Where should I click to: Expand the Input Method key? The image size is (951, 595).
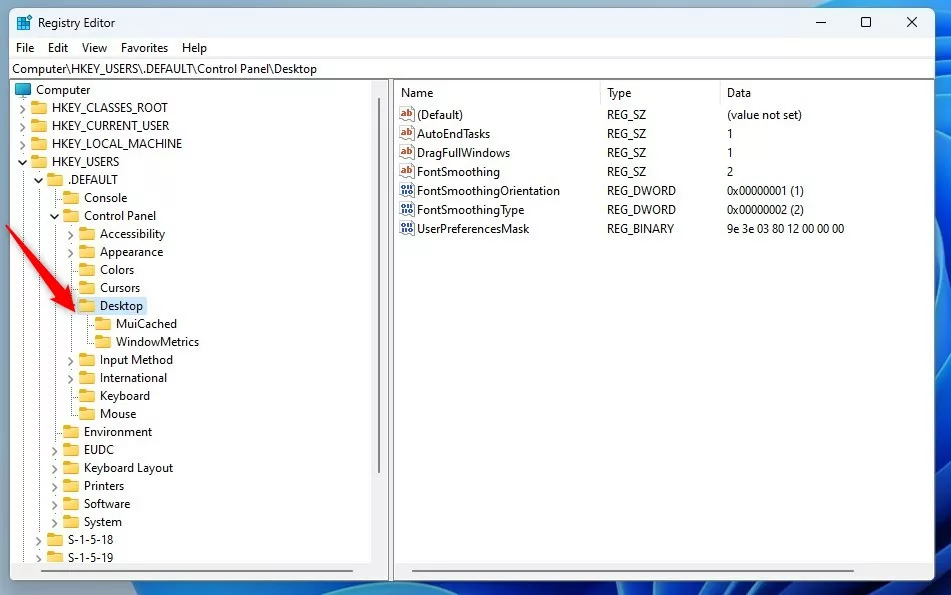pos(70,361)
